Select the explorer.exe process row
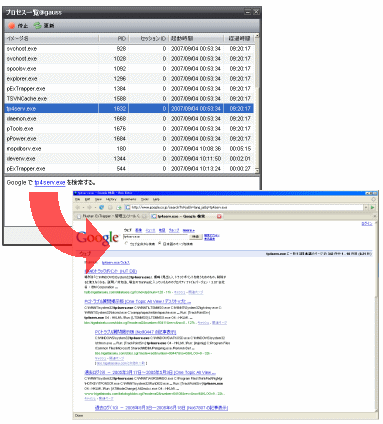This screenshot has width=383, height=424. (129, 79)
